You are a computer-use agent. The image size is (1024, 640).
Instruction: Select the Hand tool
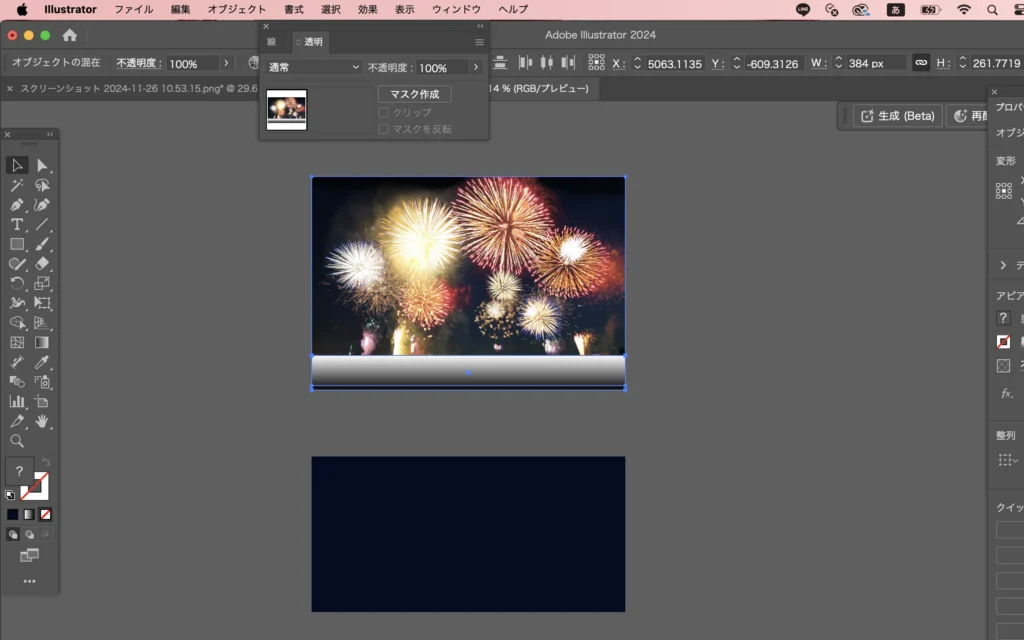point(42,421)
